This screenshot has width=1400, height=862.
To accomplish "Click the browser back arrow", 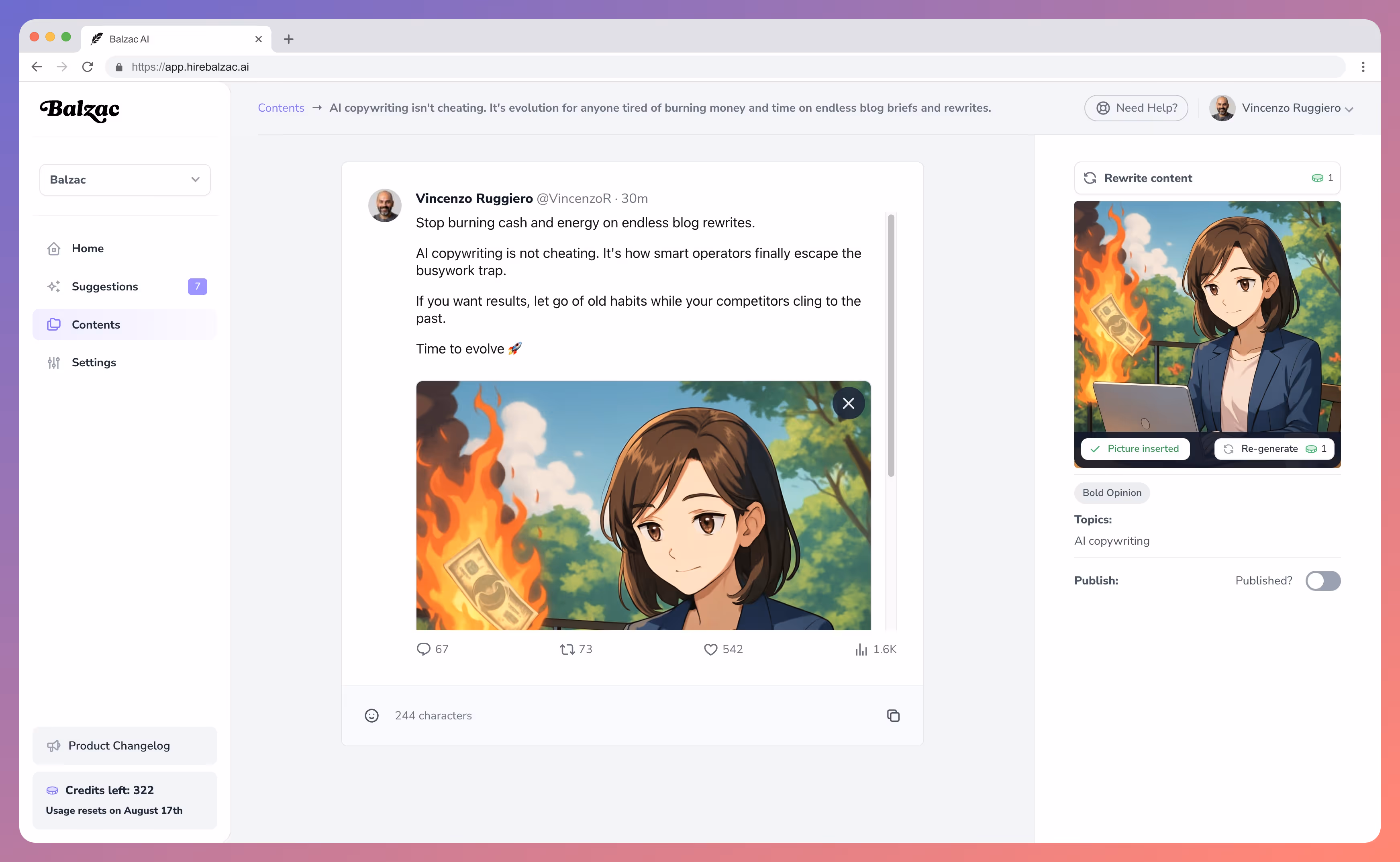I will pyautogui.click(x=37, y=67).
